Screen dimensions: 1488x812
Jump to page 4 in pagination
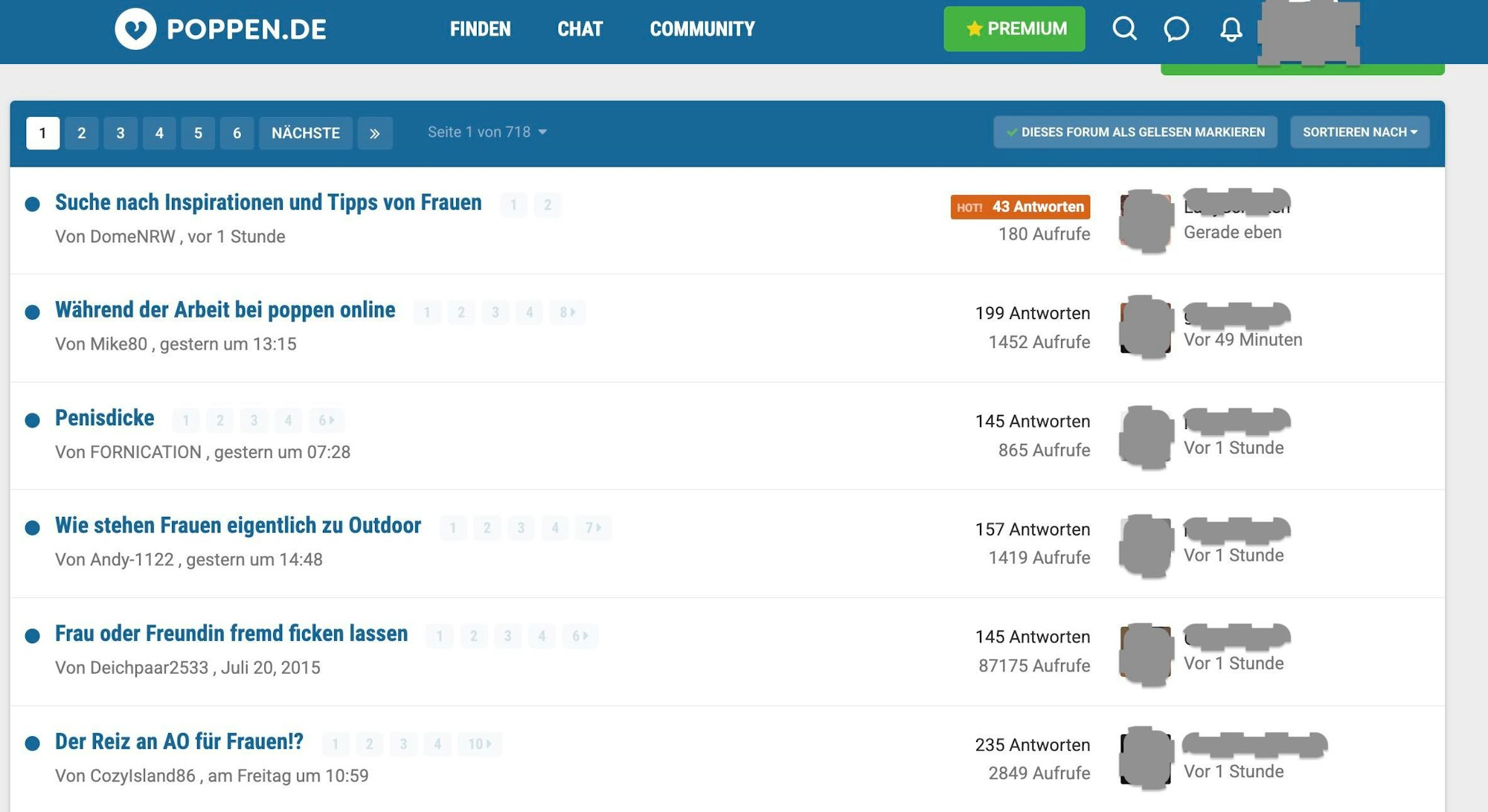[x=159, y=133]
